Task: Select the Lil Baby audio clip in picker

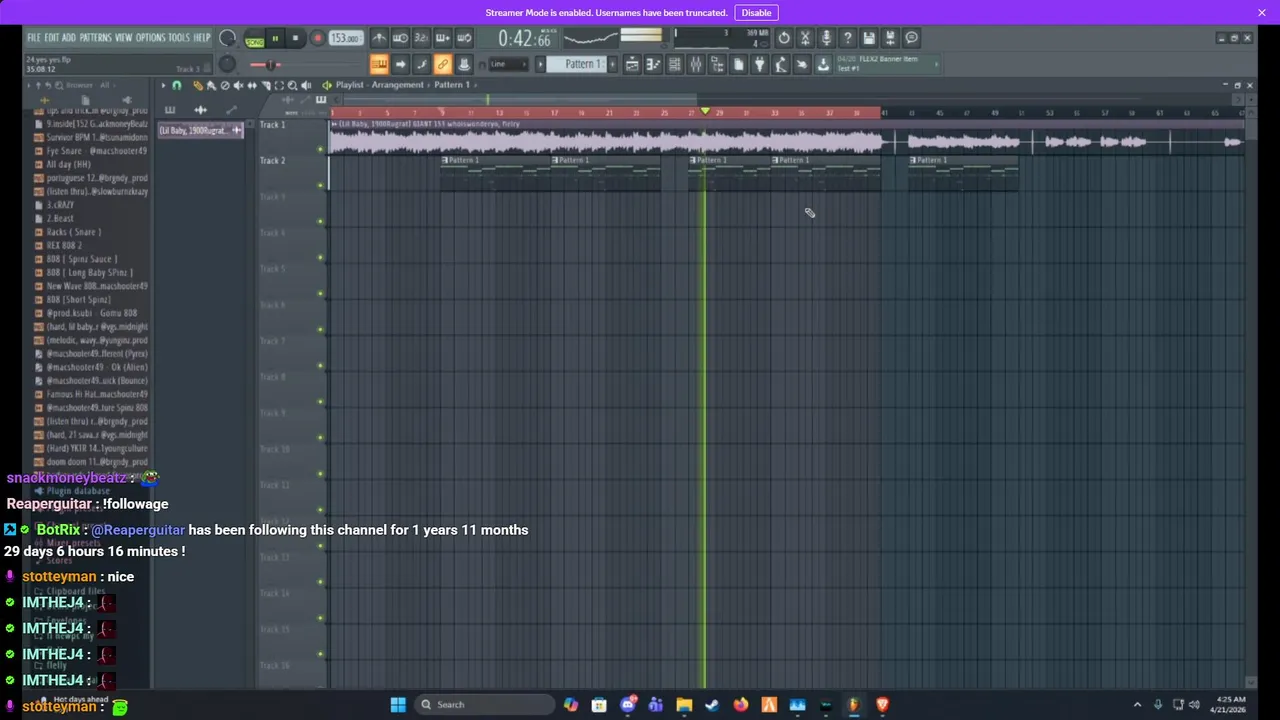Action: (x=199, y=131)
